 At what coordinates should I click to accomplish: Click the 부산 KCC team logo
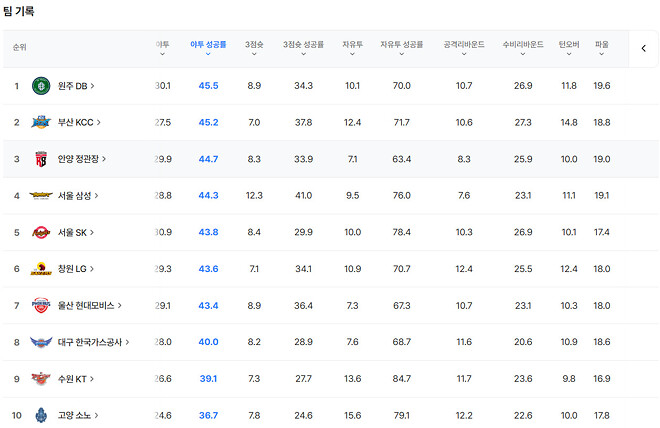[x=41, y=123]
